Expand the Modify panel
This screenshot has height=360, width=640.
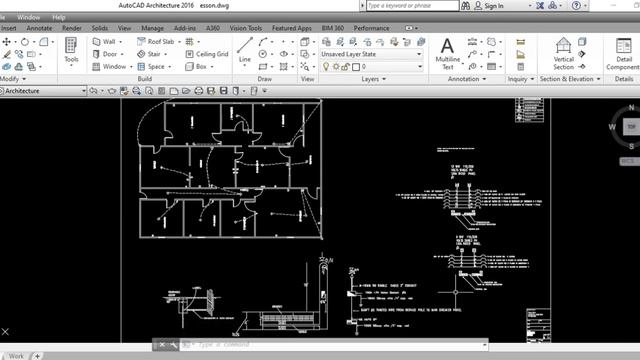click(x=13, y=78)
